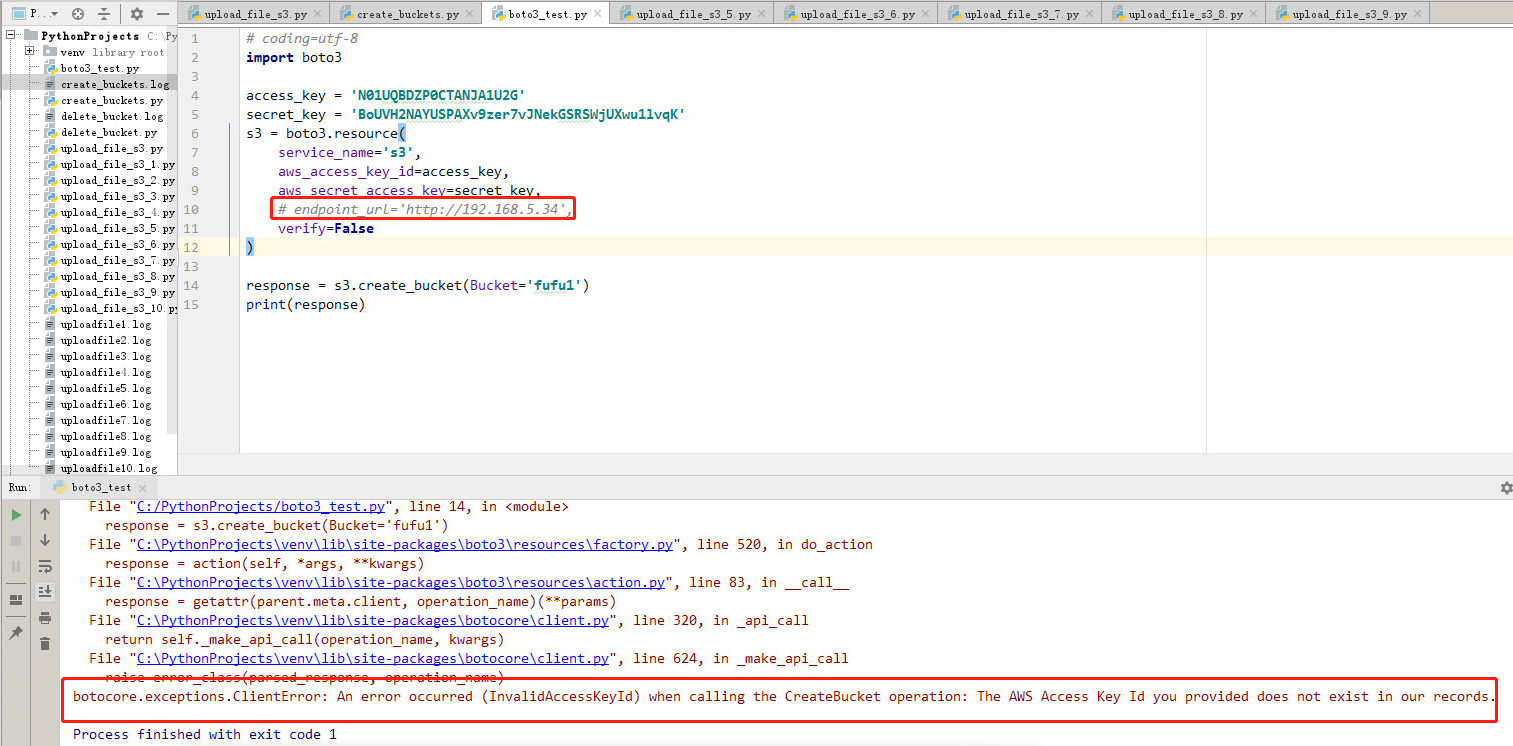This screenshot has width=1513, height=746.
Task: Close the create_buckets.py tab
Action: coord(470,14)
